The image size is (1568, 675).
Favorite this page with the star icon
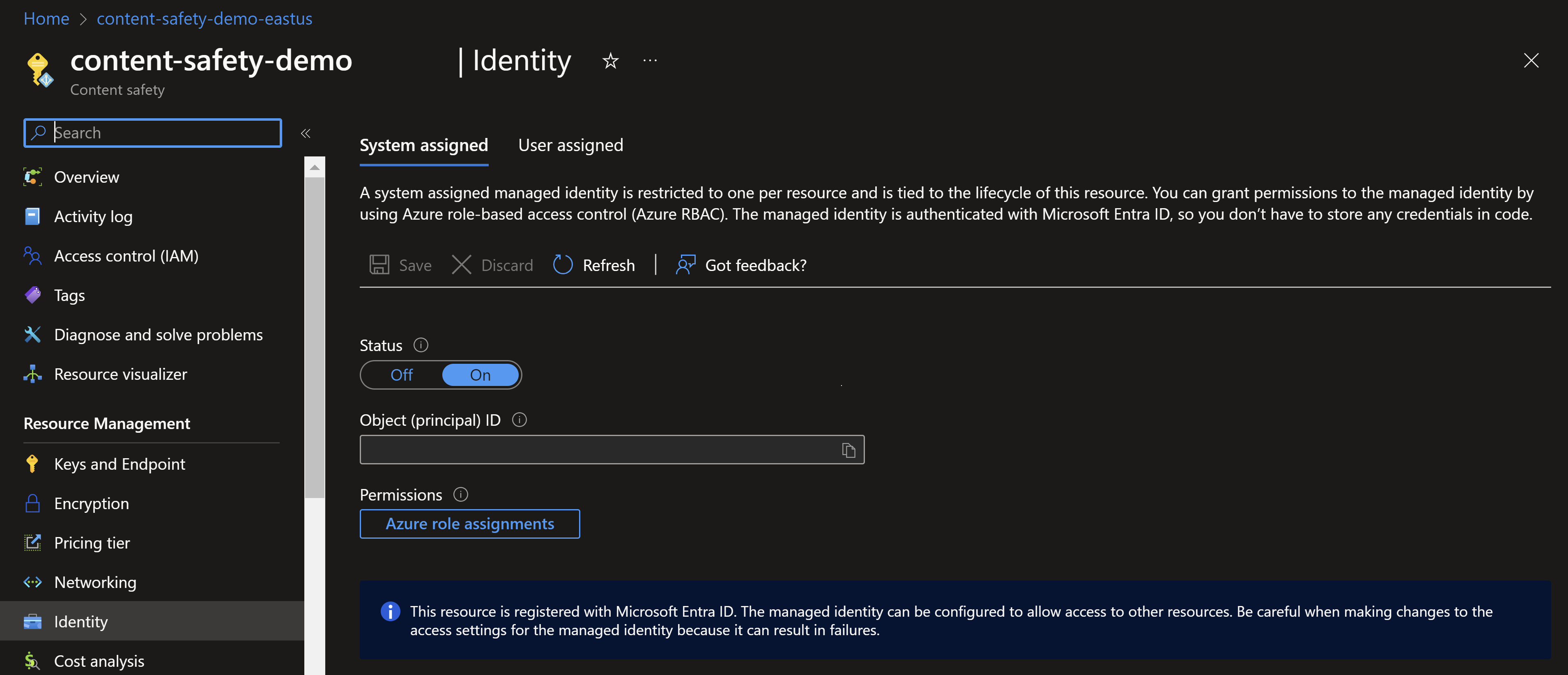click(610, 61)
